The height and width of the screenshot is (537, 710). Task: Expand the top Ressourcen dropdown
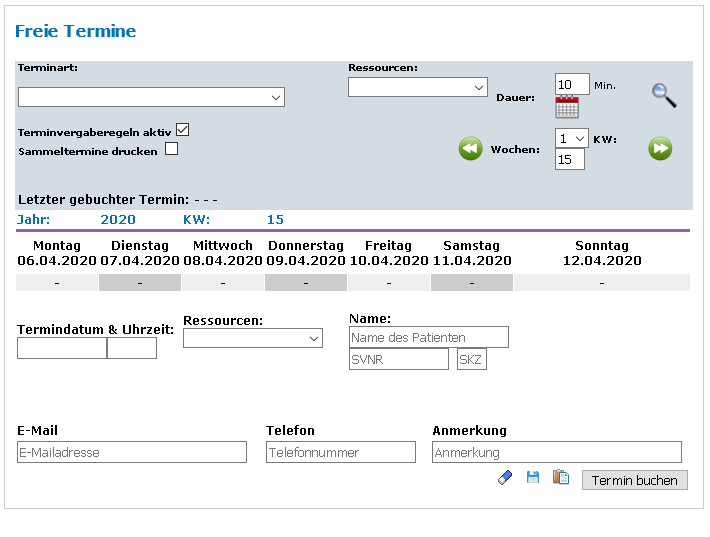click(417, 87)
